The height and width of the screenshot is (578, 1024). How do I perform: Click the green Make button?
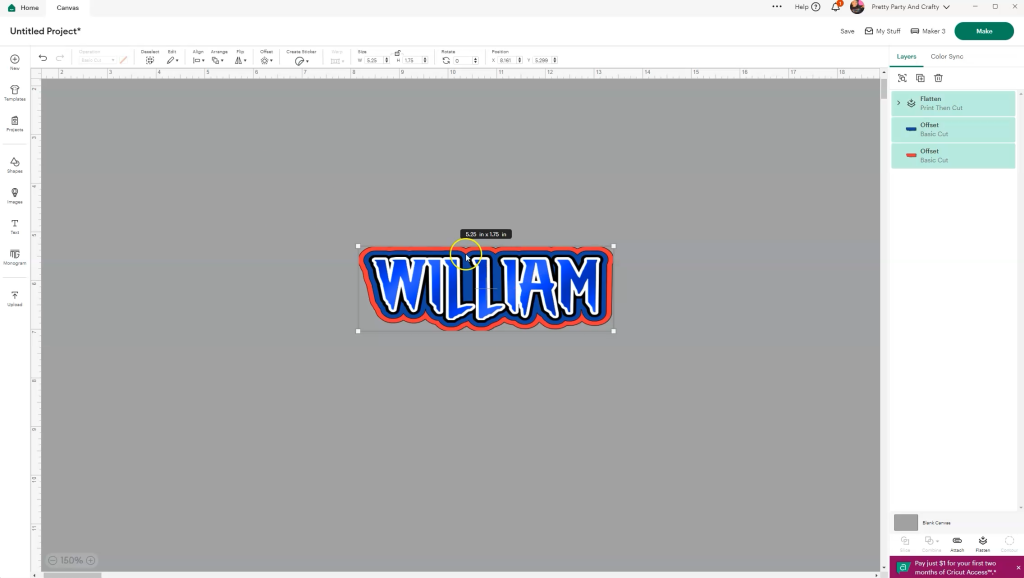click(984, 31)
